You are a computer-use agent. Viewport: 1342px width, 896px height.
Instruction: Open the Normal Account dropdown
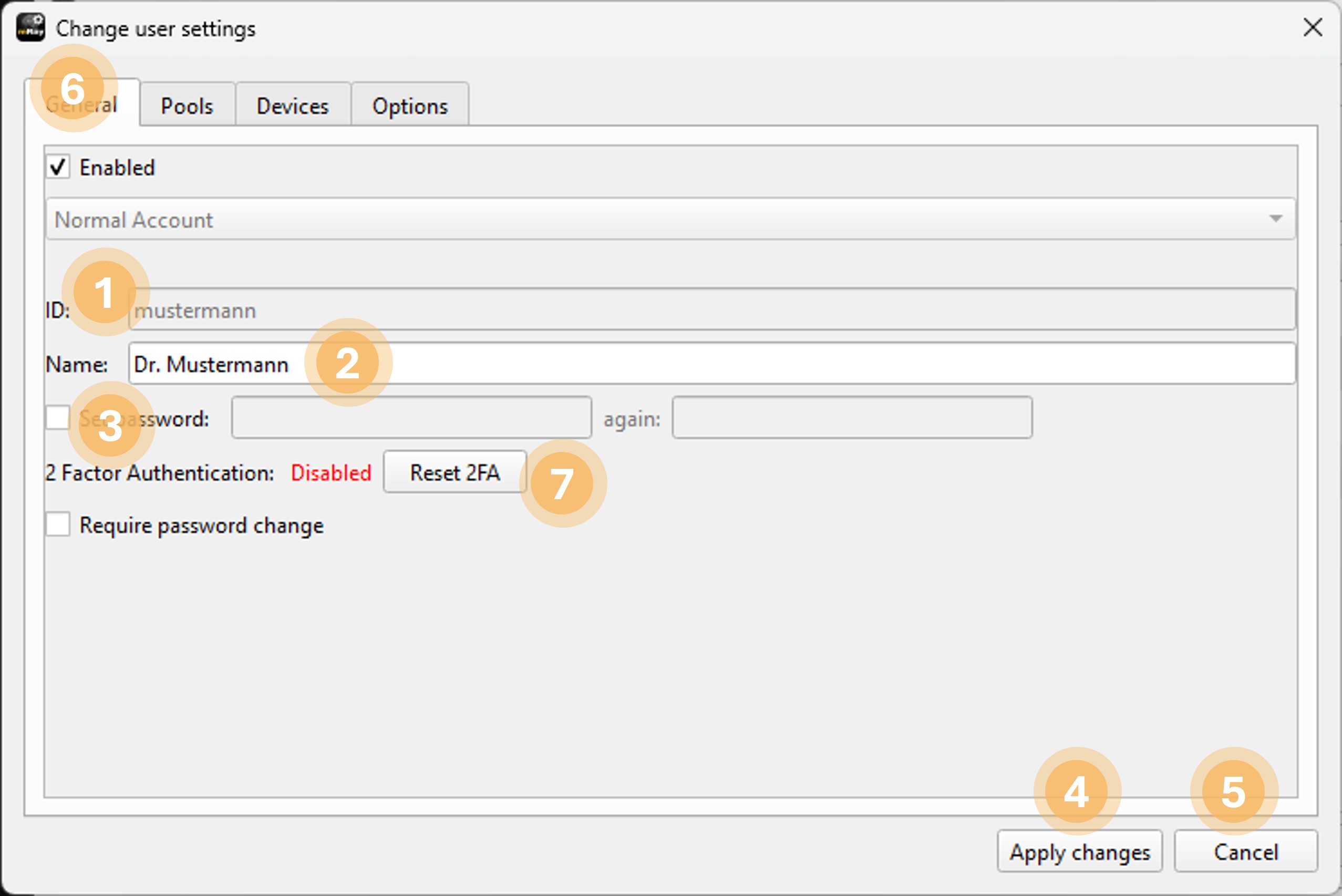coord(669,220)
